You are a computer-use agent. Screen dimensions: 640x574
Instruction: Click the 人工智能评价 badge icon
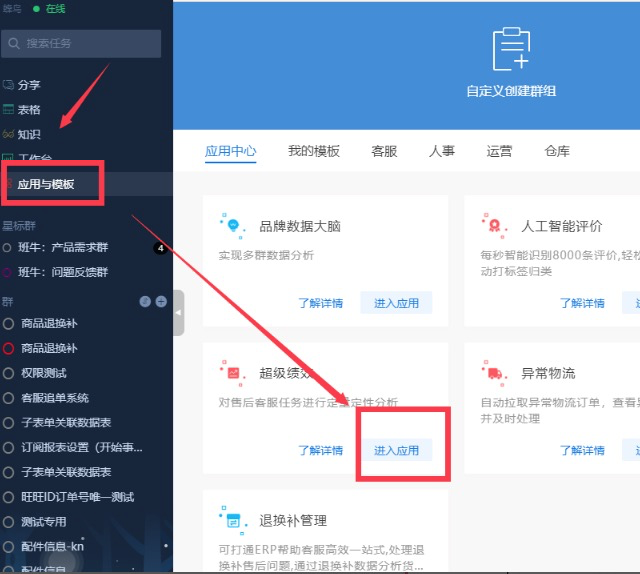click(x=494, y=225)
